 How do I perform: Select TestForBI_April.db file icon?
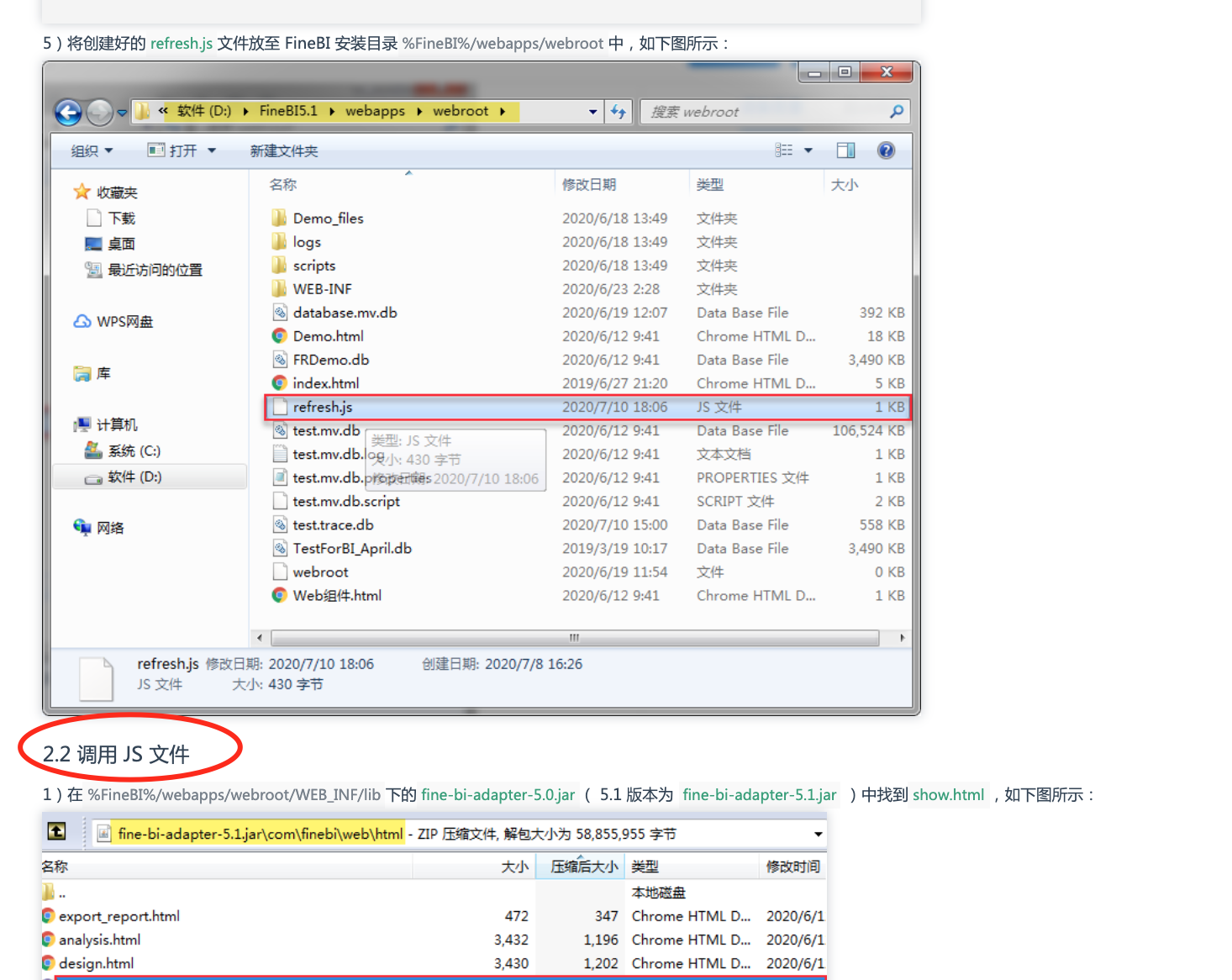pos(280,548)
